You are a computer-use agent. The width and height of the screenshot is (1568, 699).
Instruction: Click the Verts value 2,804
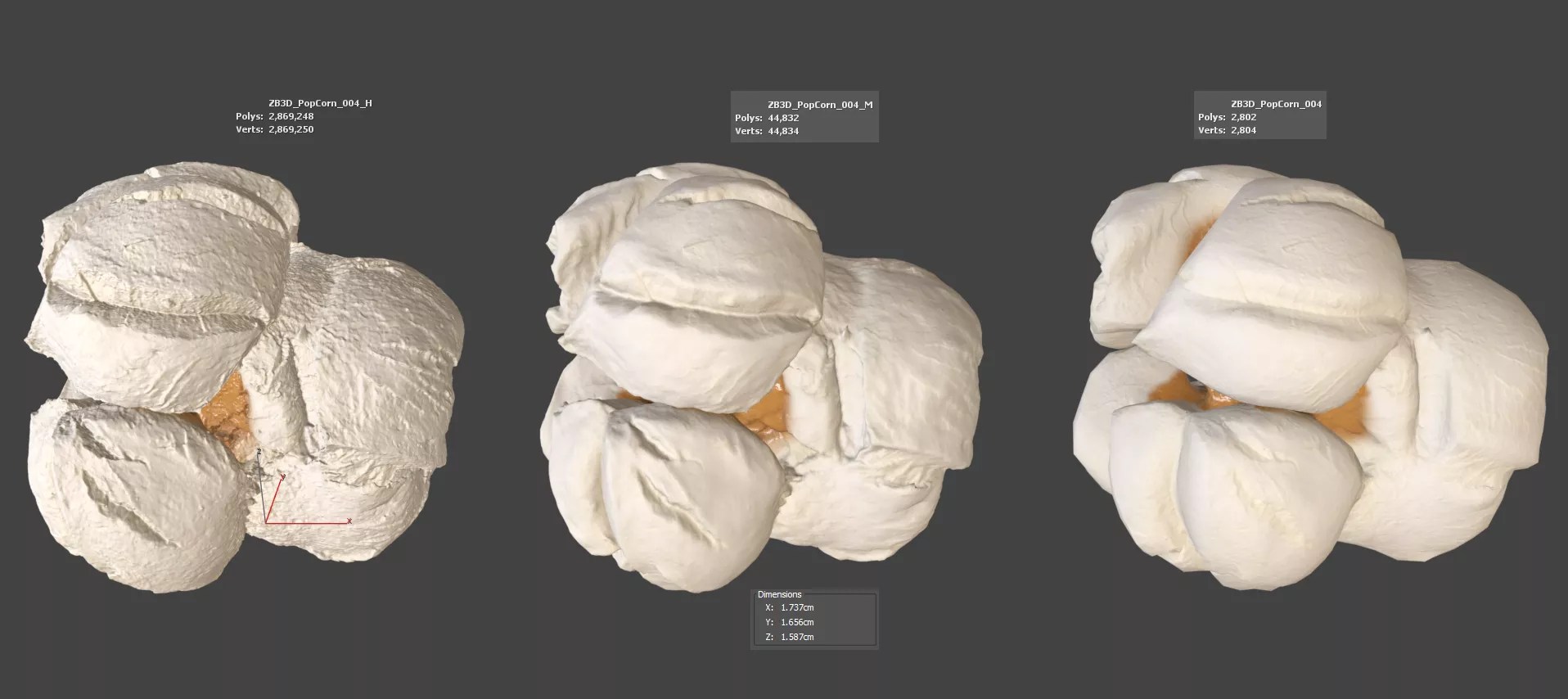tap(1243, 130)
